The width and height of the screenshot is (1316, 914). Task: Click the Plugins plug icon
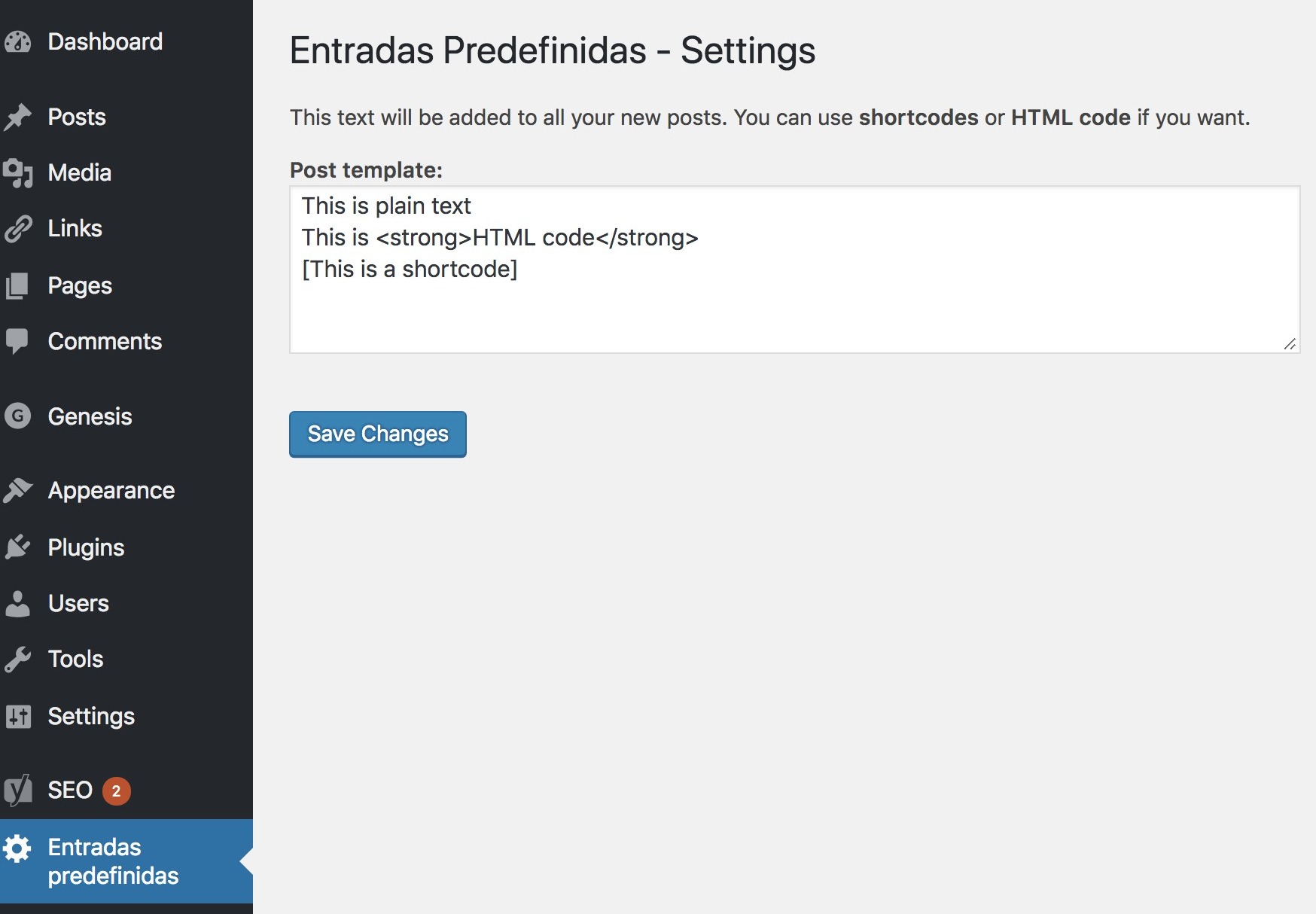(x=17, y=547)
